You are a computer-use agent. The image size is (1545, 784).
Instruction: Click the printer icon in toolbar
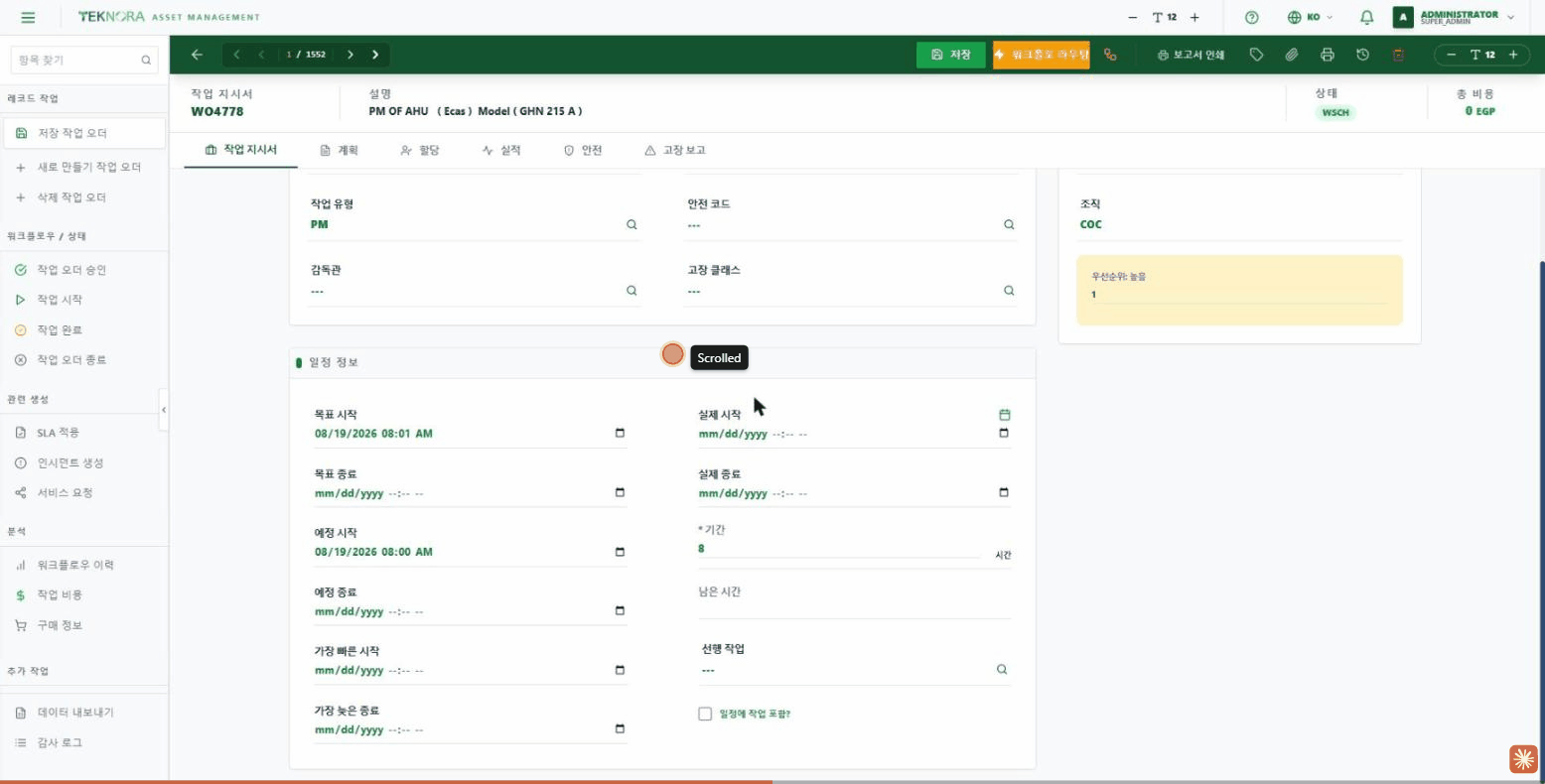coord(1328,55)
